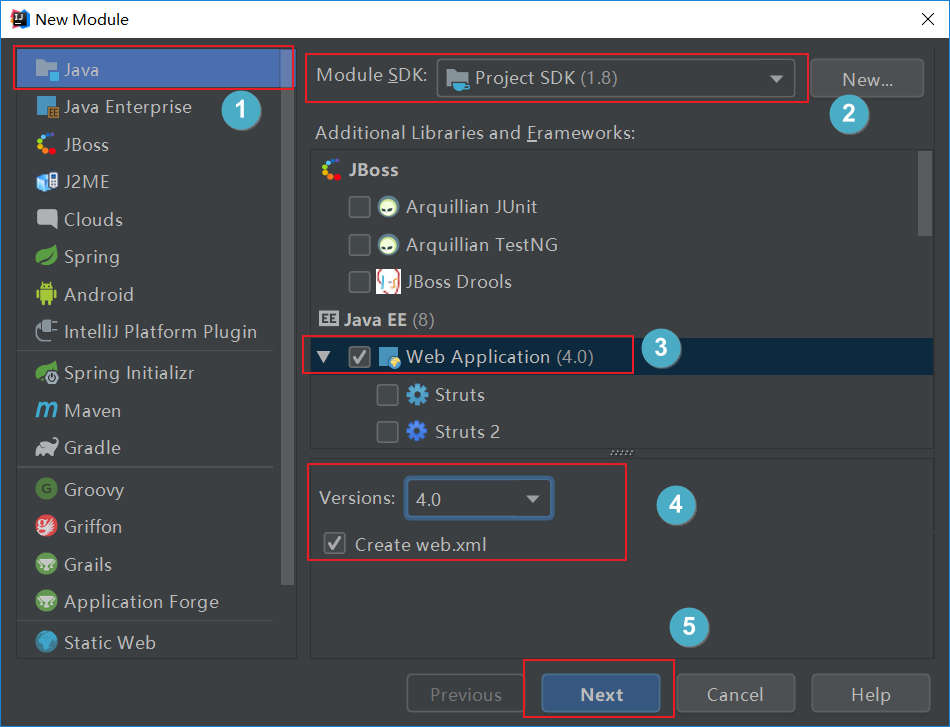Tick the JBoss Drools checkbox

coord(359,282)
